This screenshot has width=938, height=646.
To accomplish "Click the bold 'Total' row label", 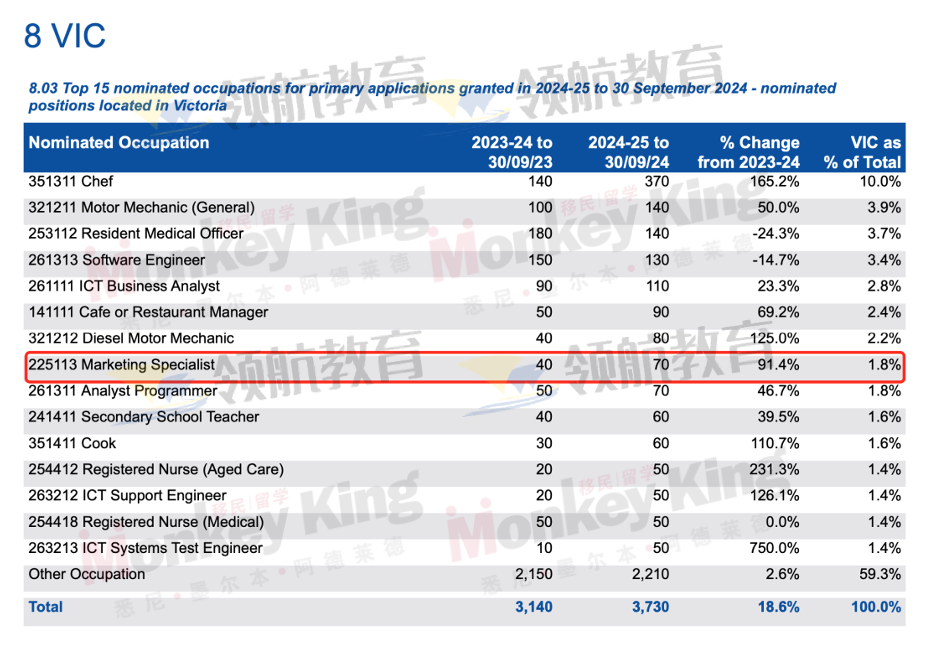I will (46, 607).
